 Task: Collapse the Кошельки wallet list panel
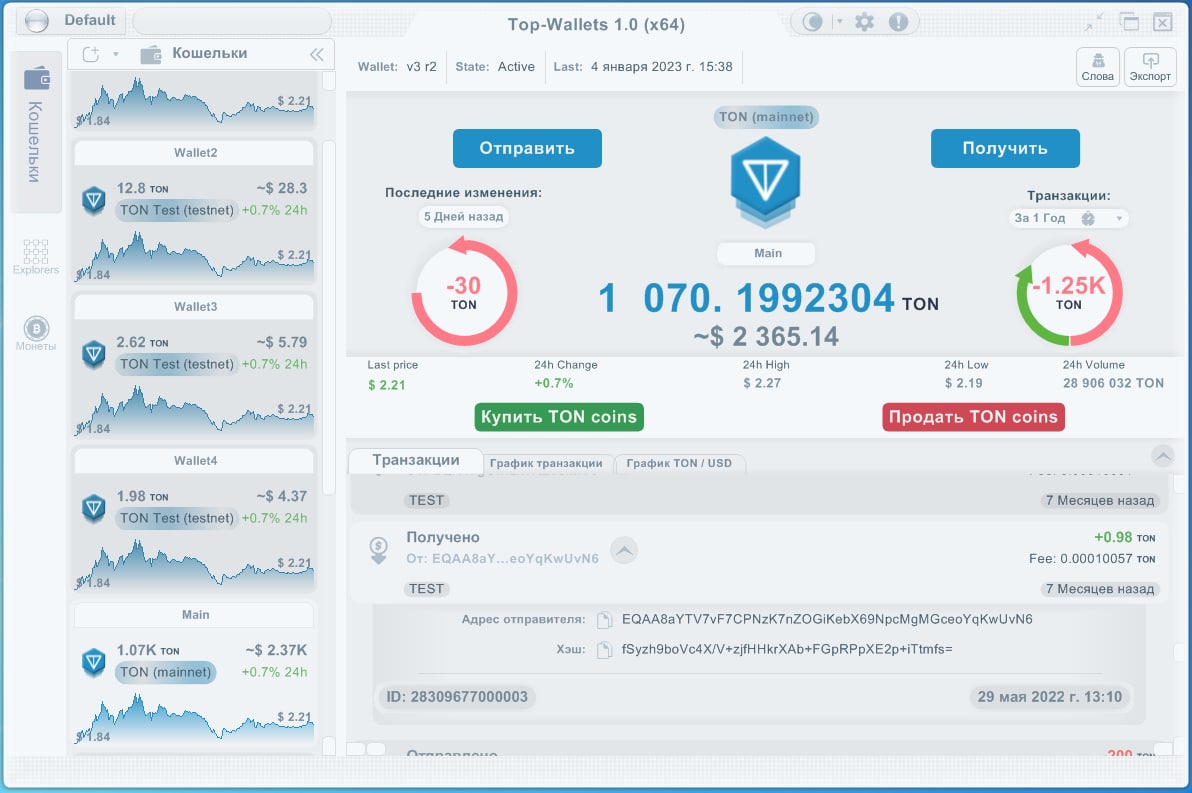pos(317,54)
